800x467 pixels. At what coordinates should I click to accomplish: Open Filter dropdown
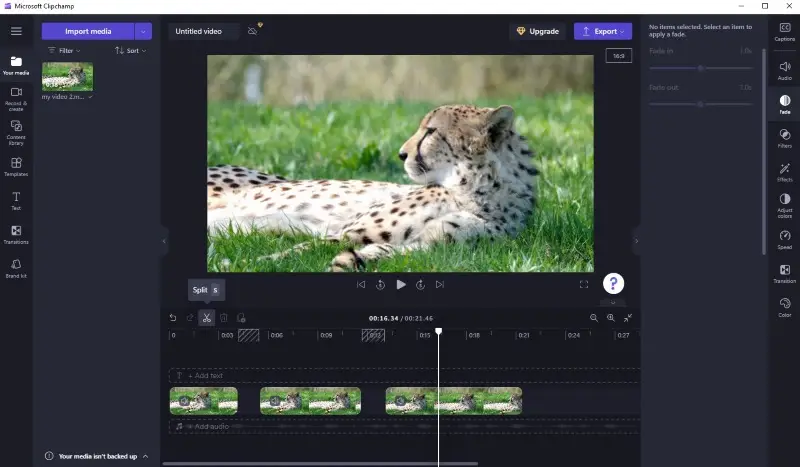tap(65, 51)
